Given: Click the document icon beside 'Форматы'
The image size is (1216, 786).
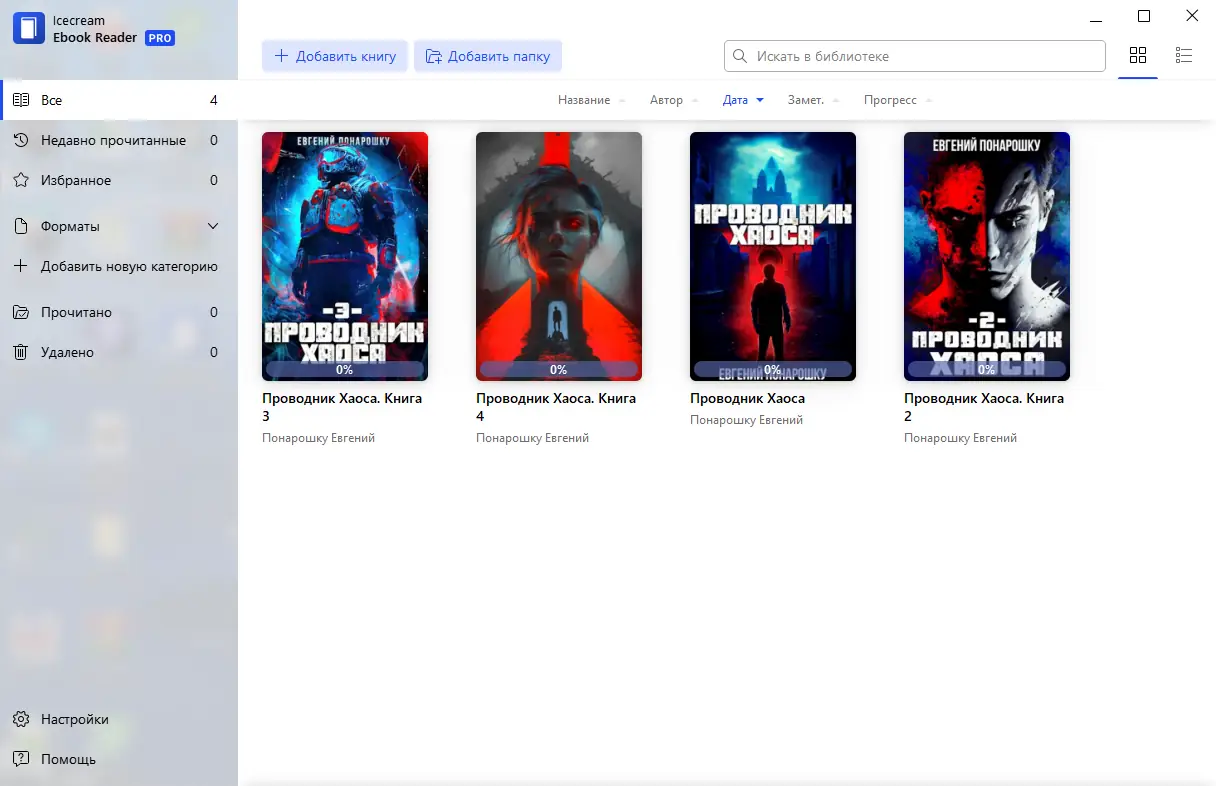Looking at the screenshot, I should (x=21, y=226).
